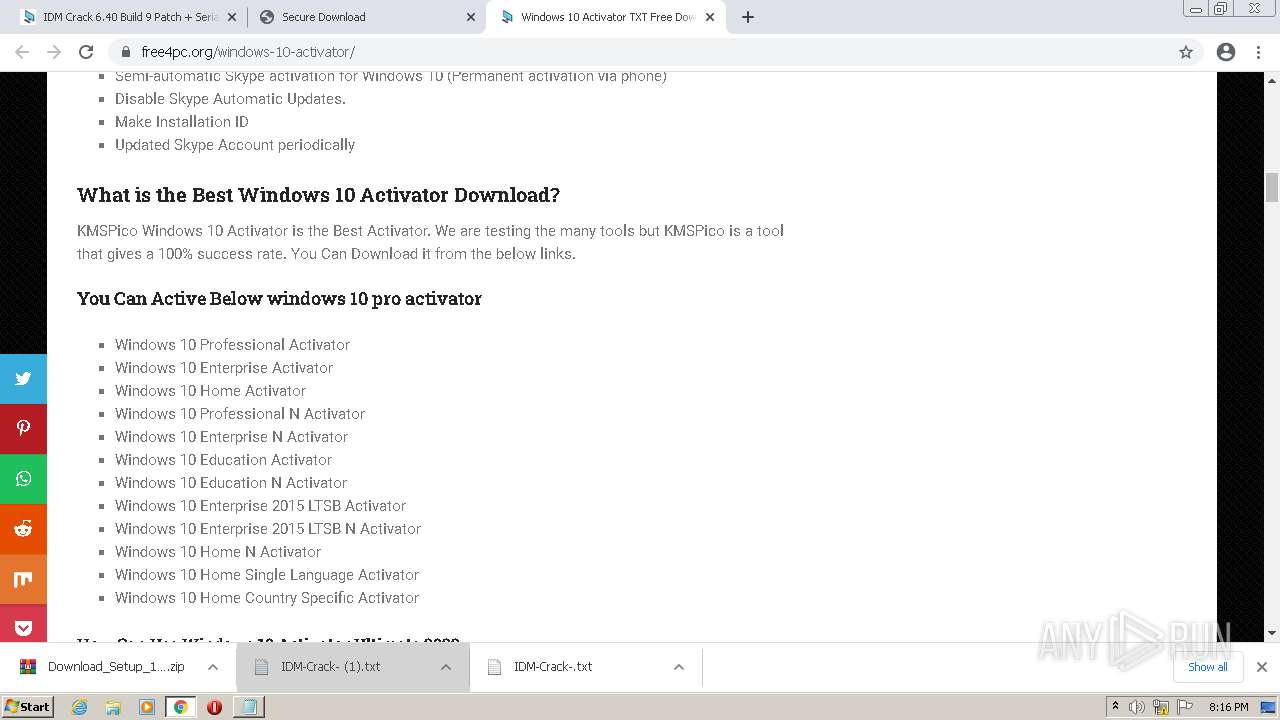Image resolution: width=1280 pixels, height=720 pixels.
Task: Open the media player taskbar icon
Action: (x=147, y=707)
